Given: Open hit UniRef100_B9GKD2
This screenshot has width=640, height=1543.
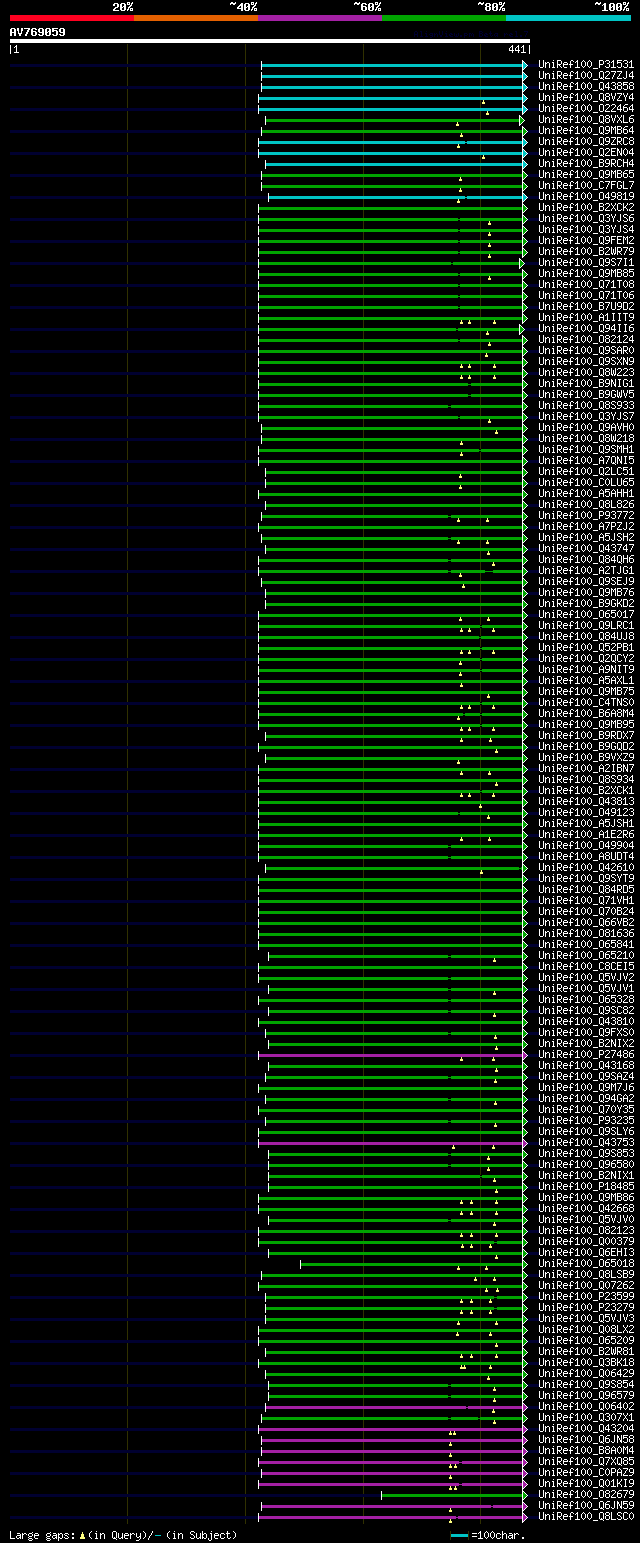Looking at the screenshot, I should tap(586, 603).
